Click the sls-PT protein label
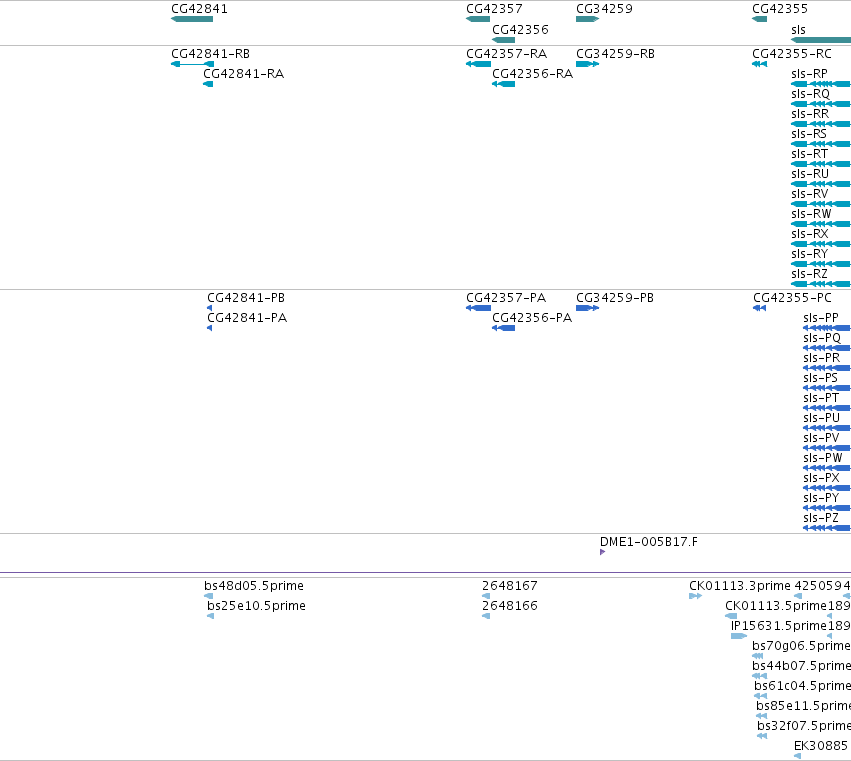This screenshot has height=761, width=851. (821, 398)
